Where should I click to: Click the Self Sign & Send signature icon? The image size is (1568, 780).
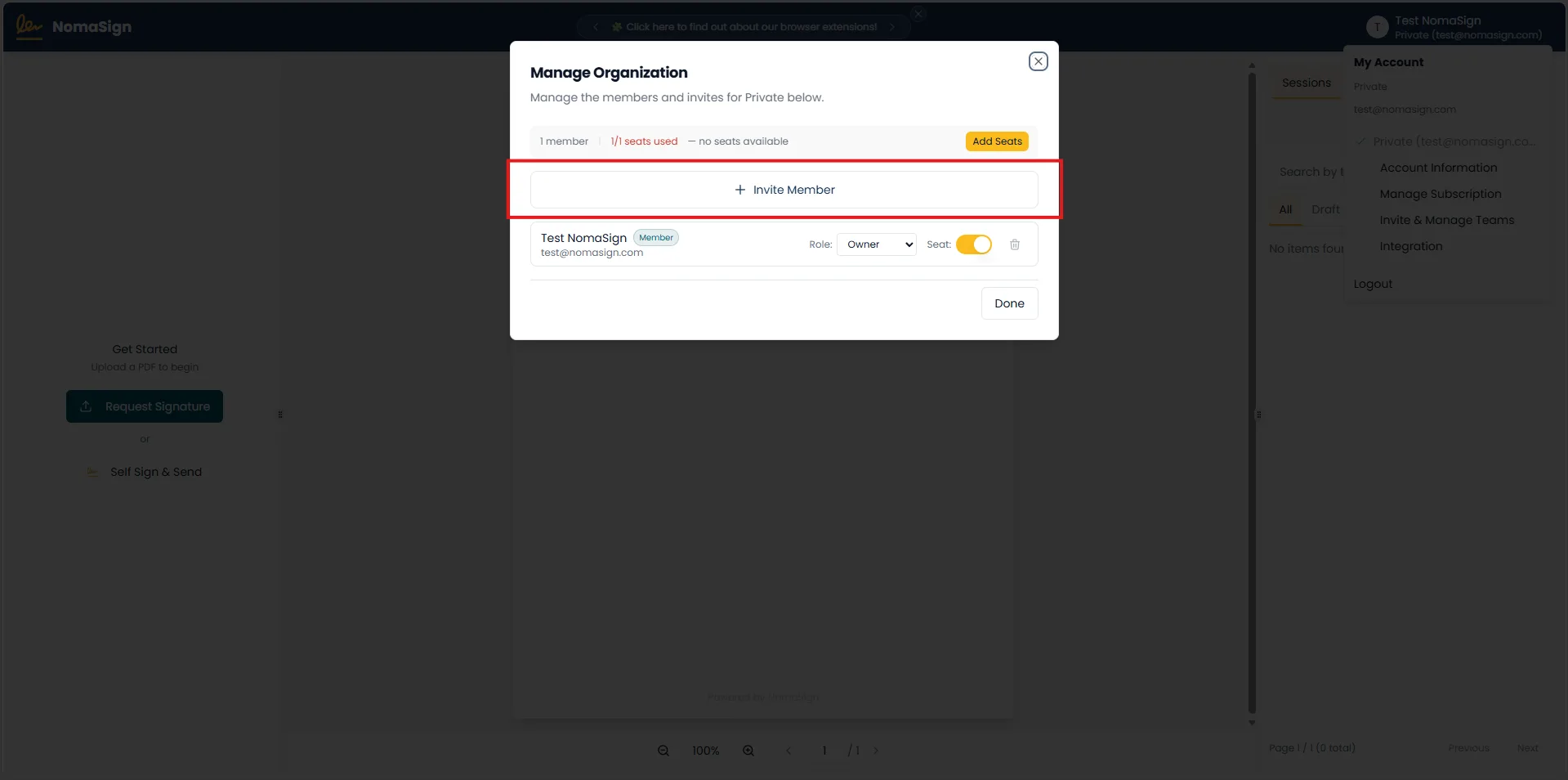92,472
